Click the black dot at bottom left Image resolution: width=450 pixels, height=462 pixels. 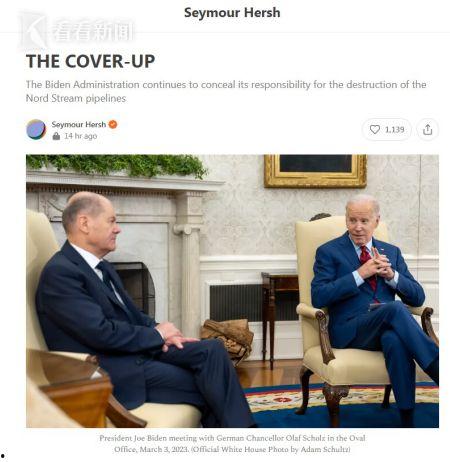[3, 455]
